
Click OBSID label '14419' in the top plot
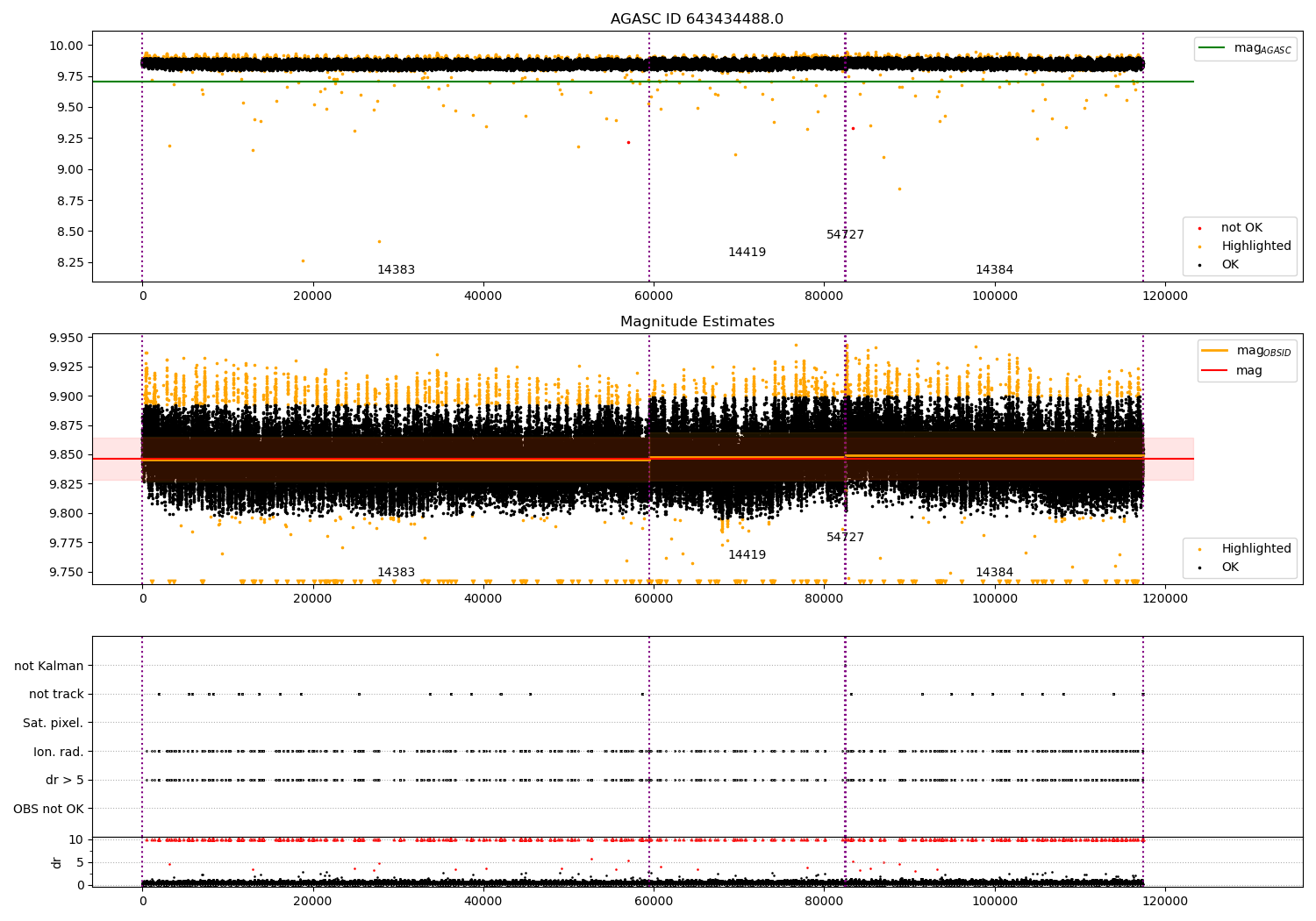[x=747, y=253]
